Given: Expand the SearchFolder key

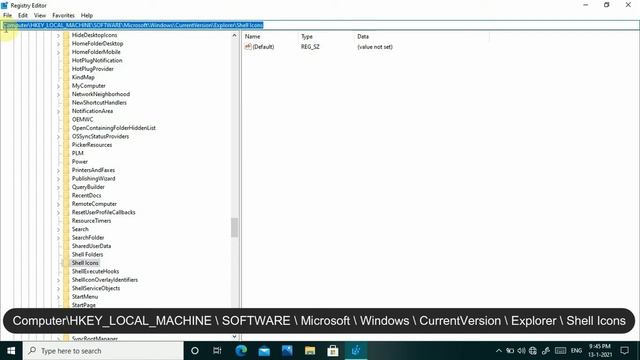Looking at the screenshot, I should [58, 238].
